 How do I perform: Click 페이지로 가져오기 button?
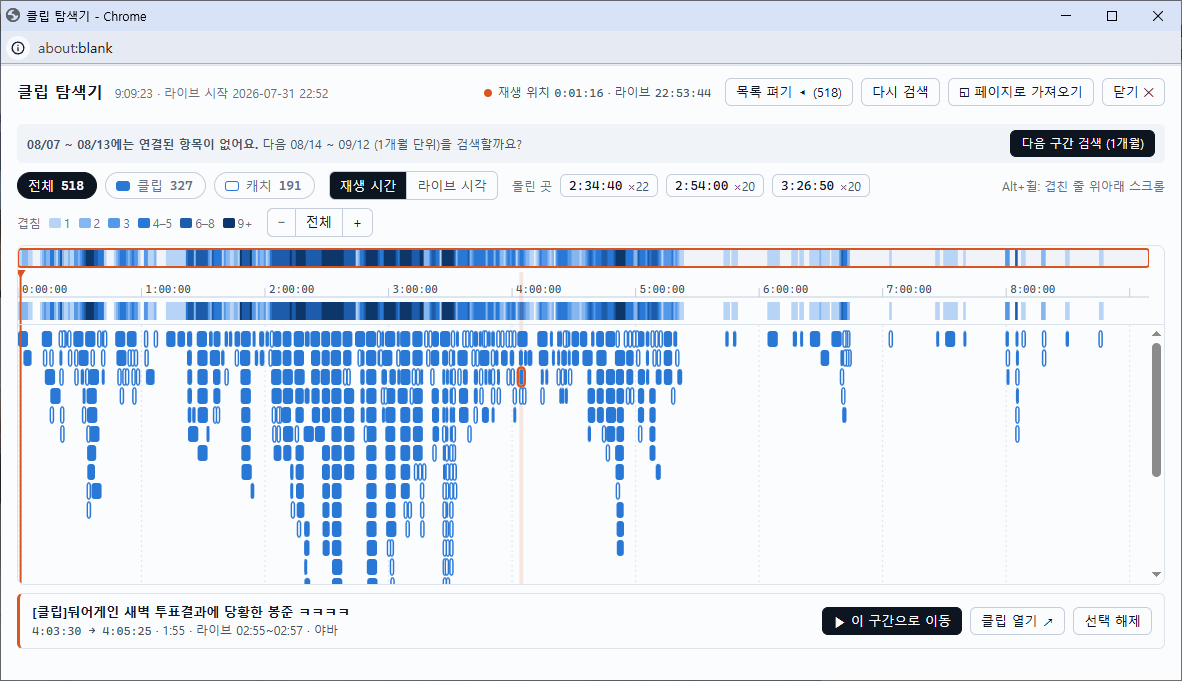click(x=1021, y=92)
